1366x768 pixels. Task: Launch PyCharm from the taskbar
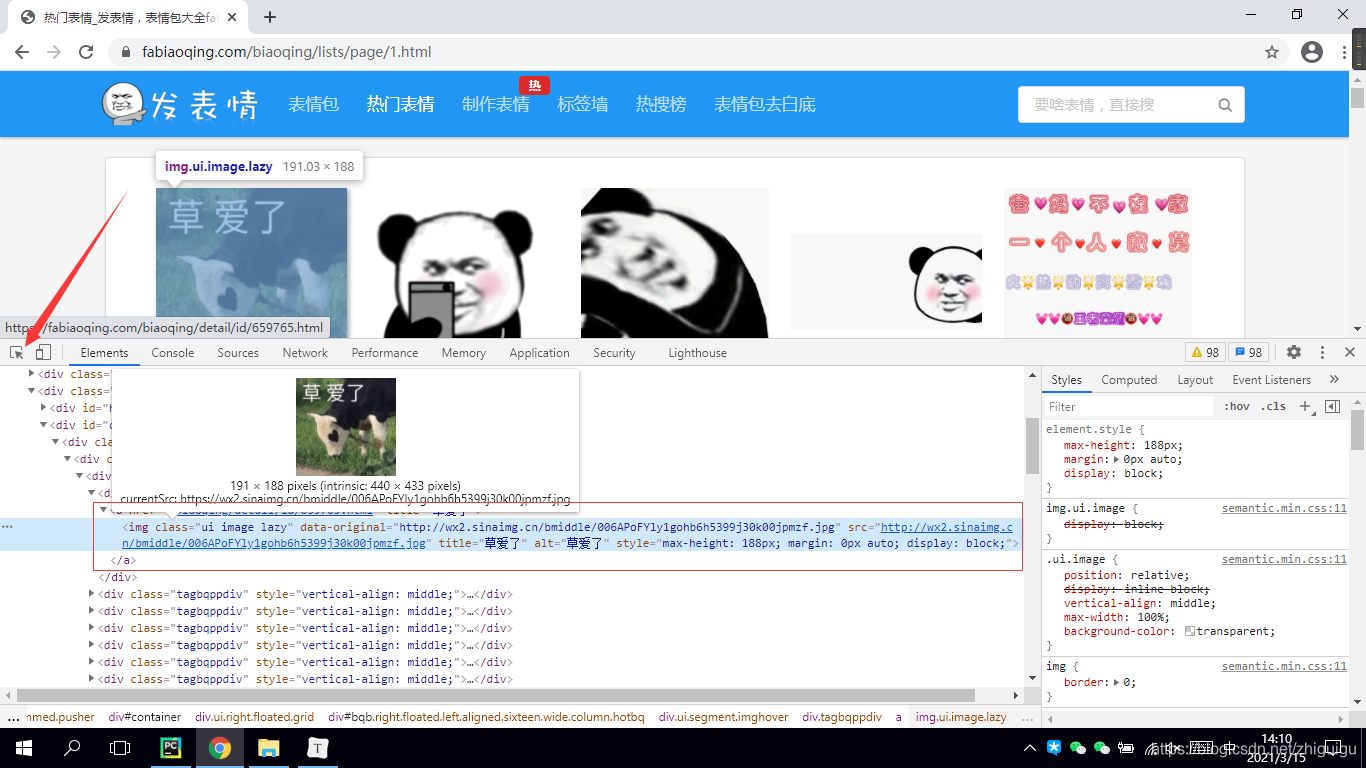(170, 748)
